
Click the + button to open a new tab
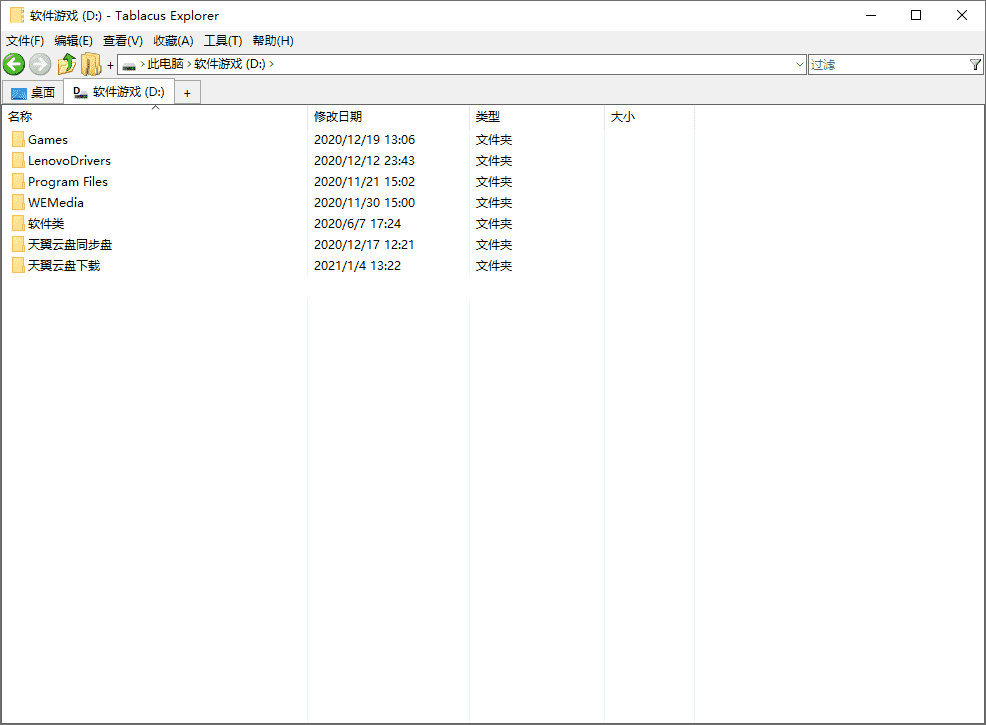187,92
